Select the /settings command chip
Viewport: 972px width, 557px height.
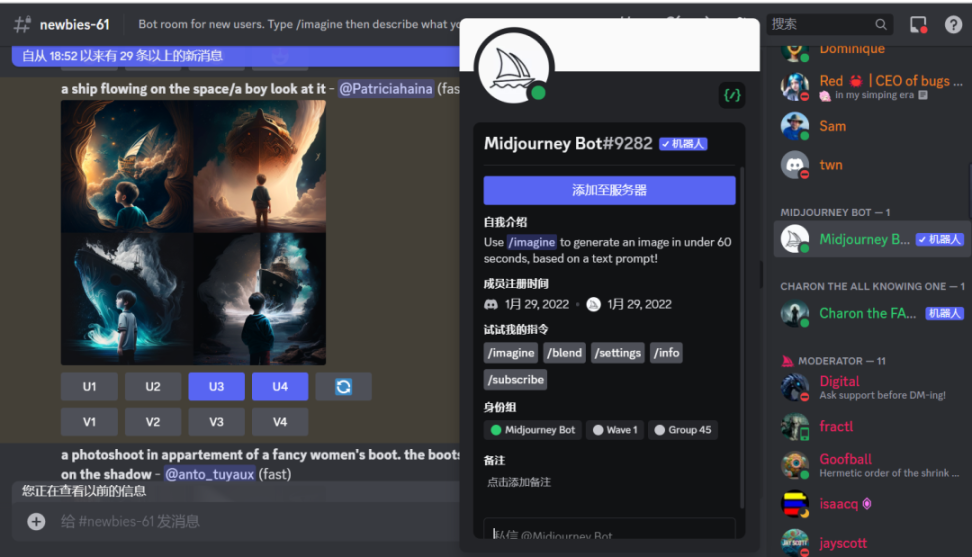pyautogui.click(x=618, y=353)
